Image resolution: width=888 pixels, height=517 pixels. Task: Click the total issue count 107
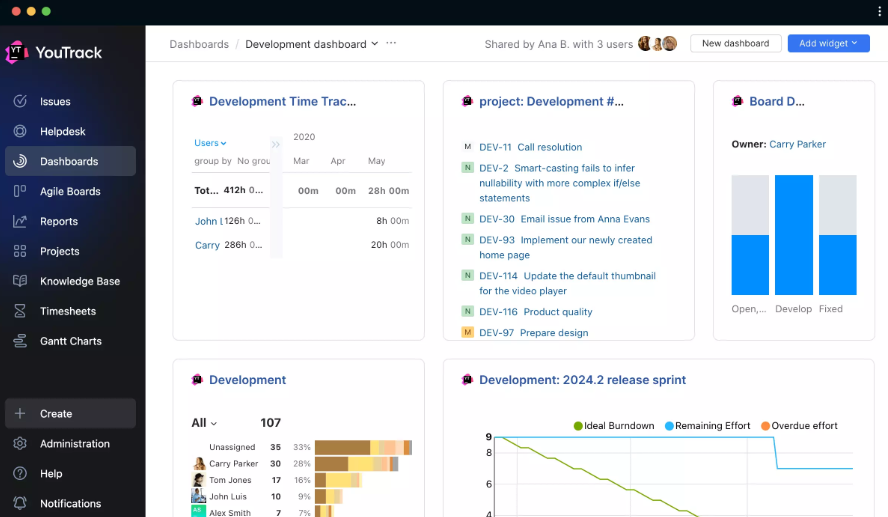[270, 423]
